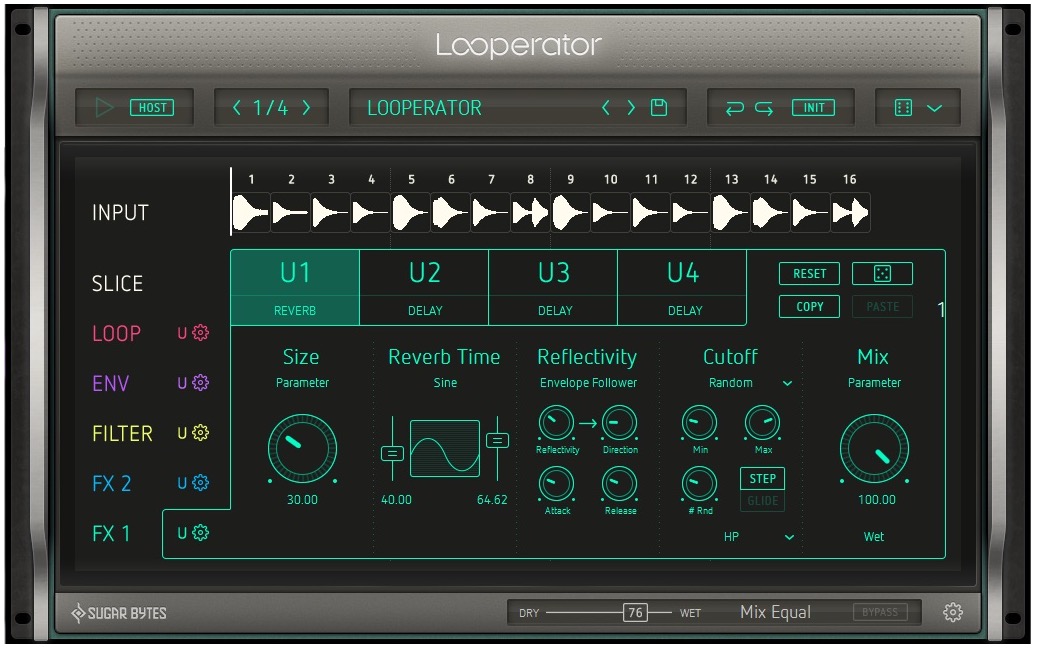Click the play triangle icon
Image resolution: width=1038 pixels, height=649 pixels.
point(105,107)
